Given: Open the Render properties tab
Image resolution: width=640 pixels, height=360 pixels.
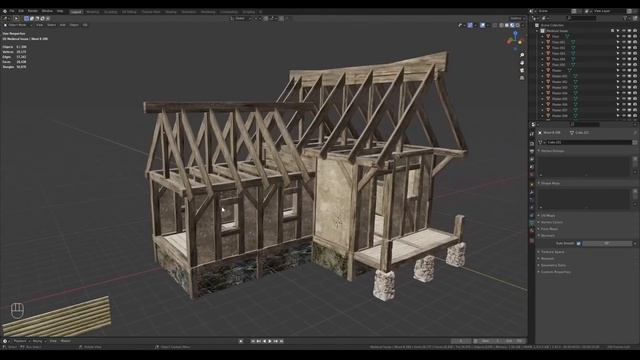Looking at the screenshot, I should (531, 143).
